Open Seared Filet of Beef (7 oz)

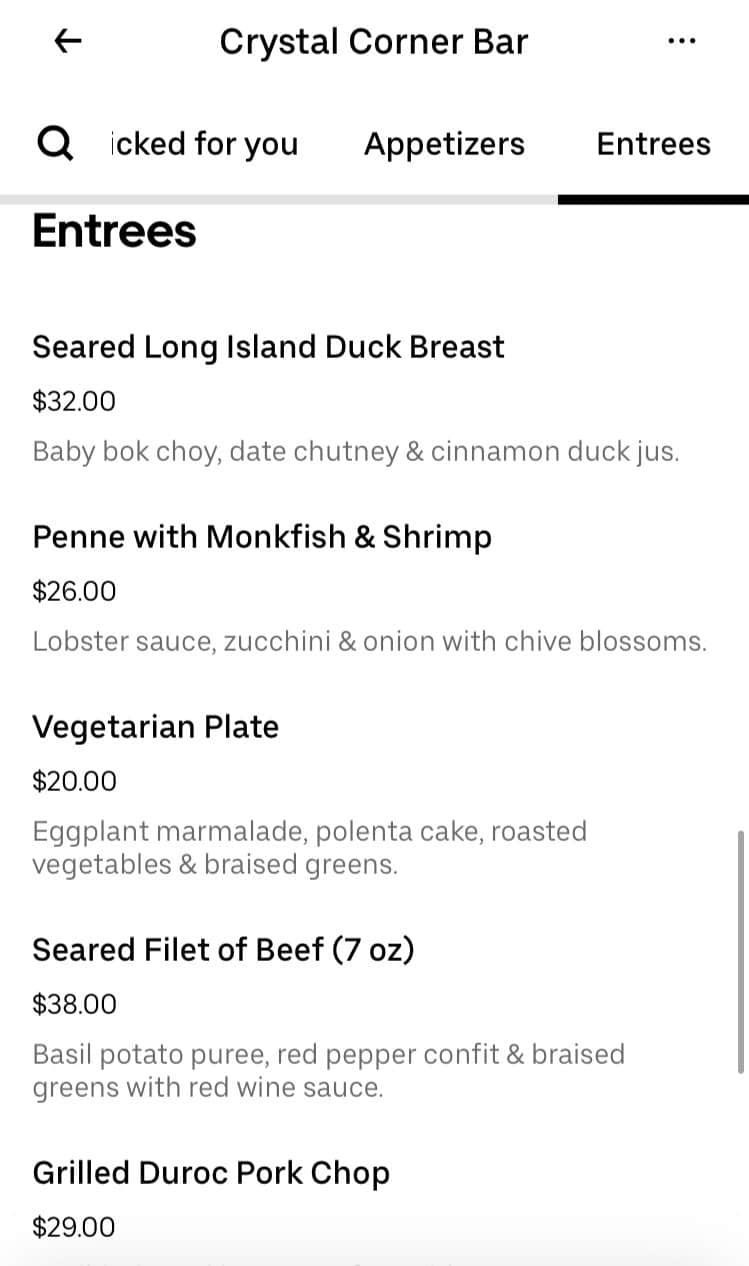click(223, 950)
